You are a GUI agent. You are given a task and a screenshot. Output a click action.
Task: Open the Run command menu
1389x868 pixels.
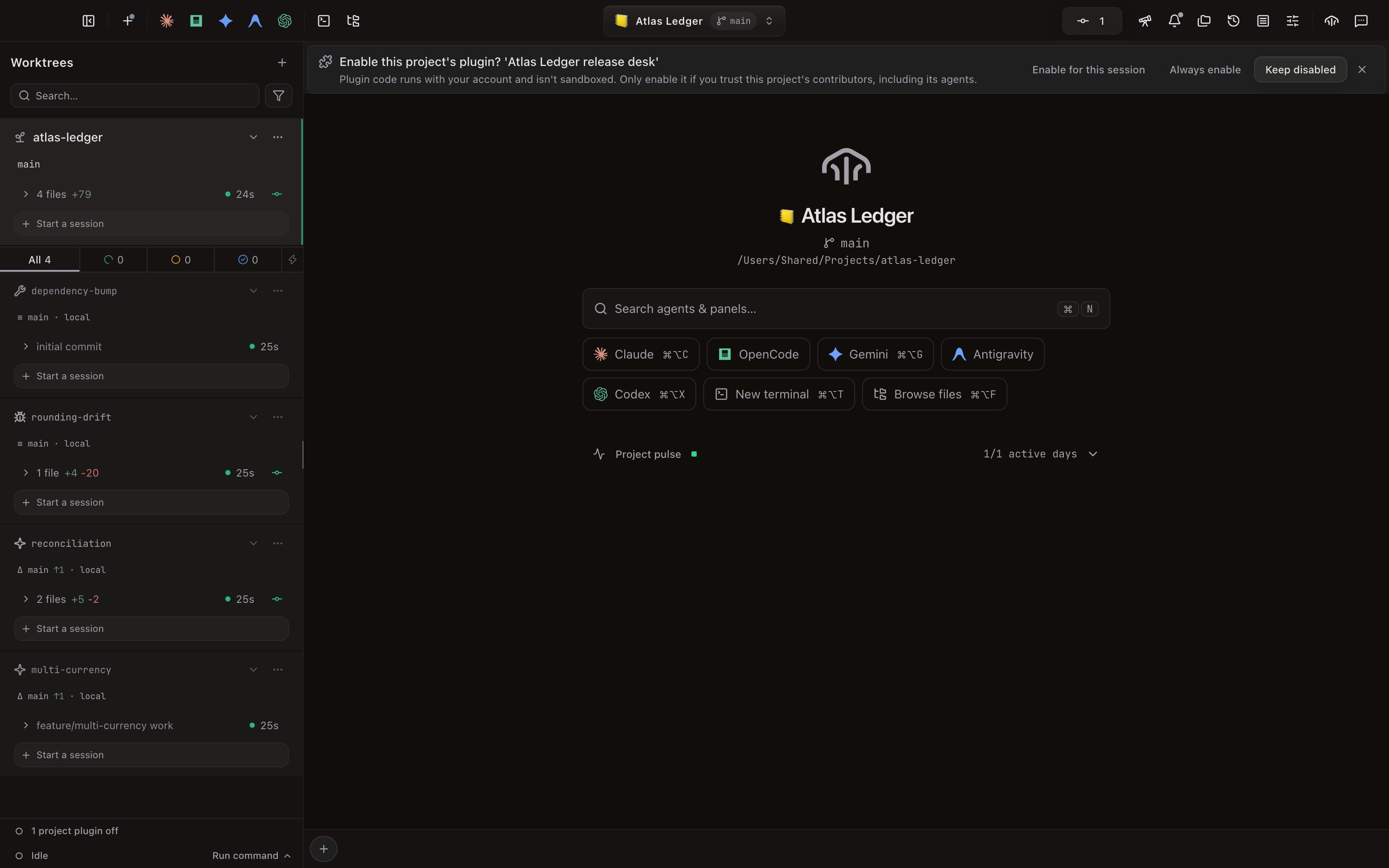(x=251, y=855)
